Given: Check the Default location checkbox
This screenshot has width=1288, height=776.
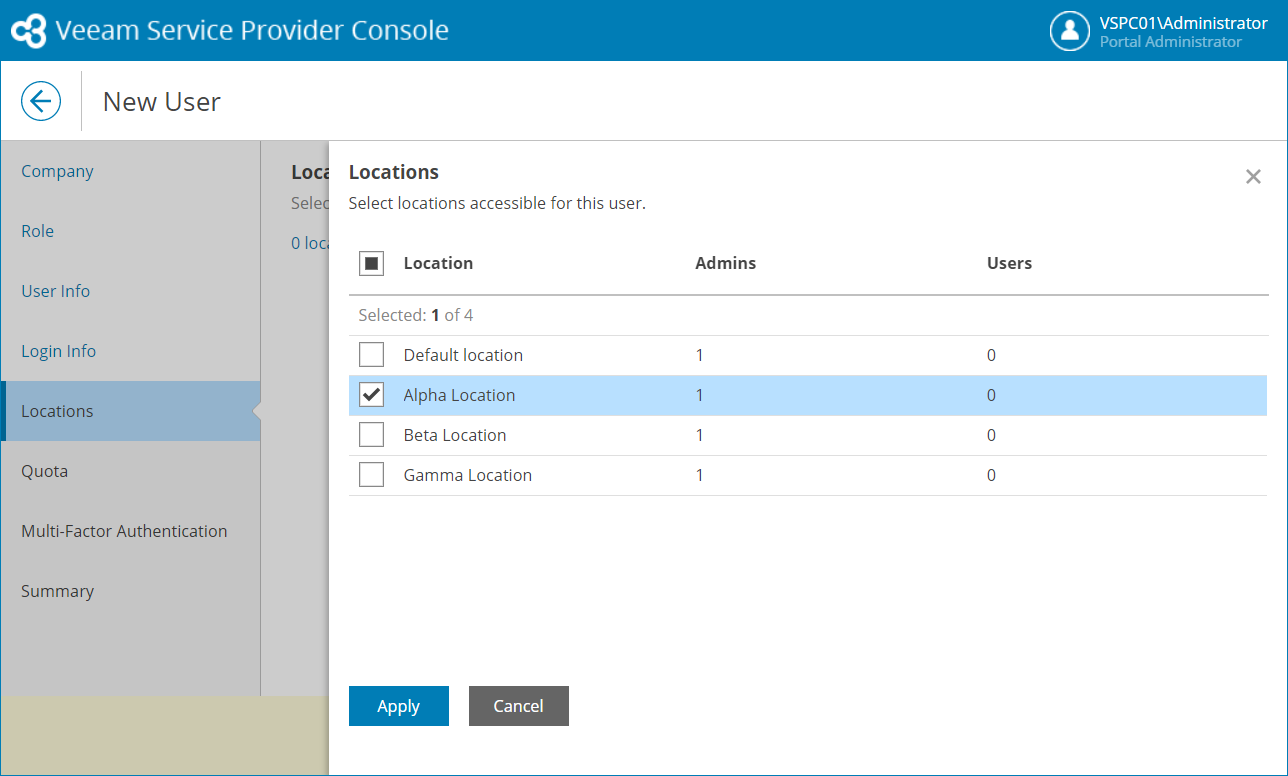Looking at the screenshot, I should coord(371,355).
